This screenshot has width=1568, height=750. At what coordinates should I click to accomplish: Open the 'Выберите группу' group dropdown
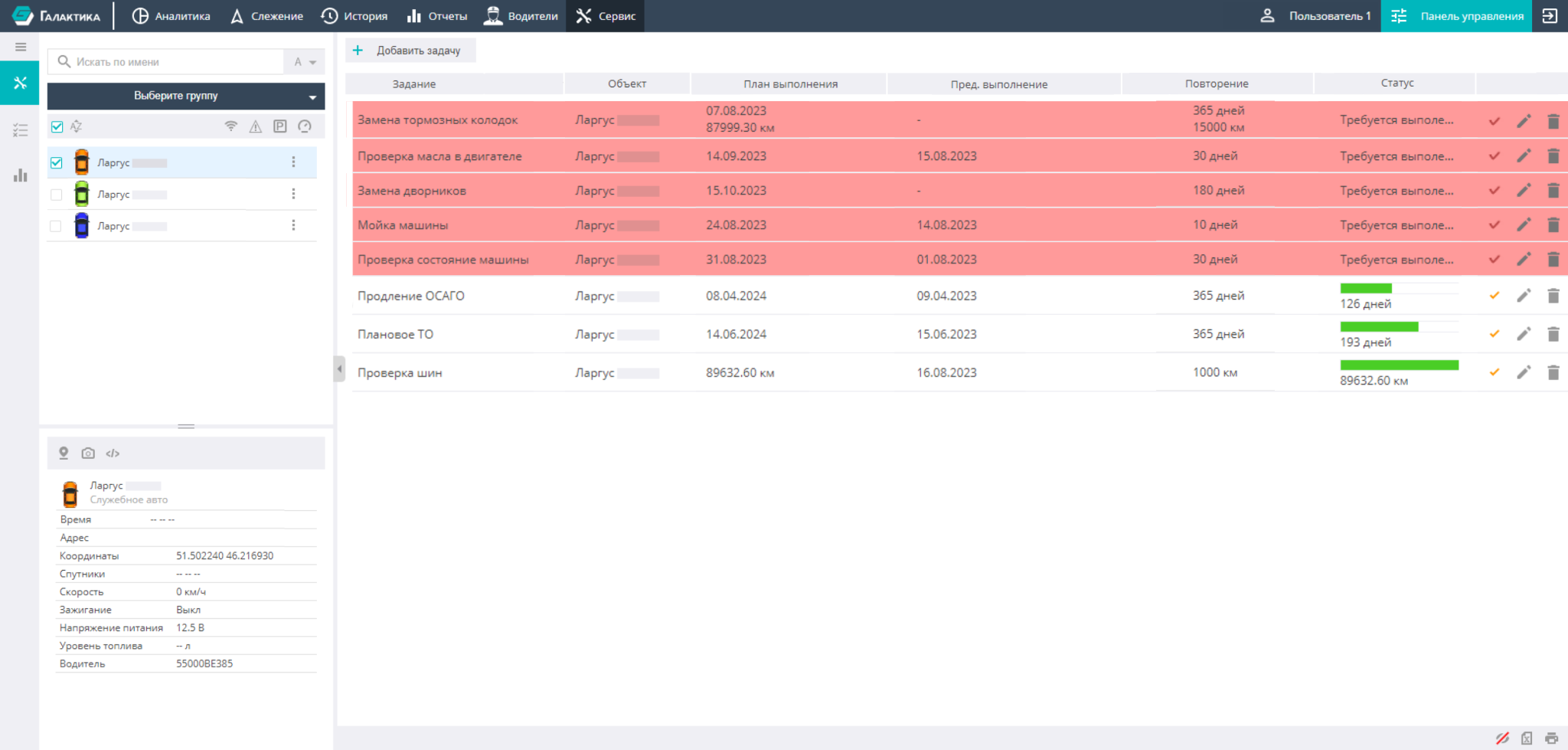pyautogui.click(x=186, y=97)
